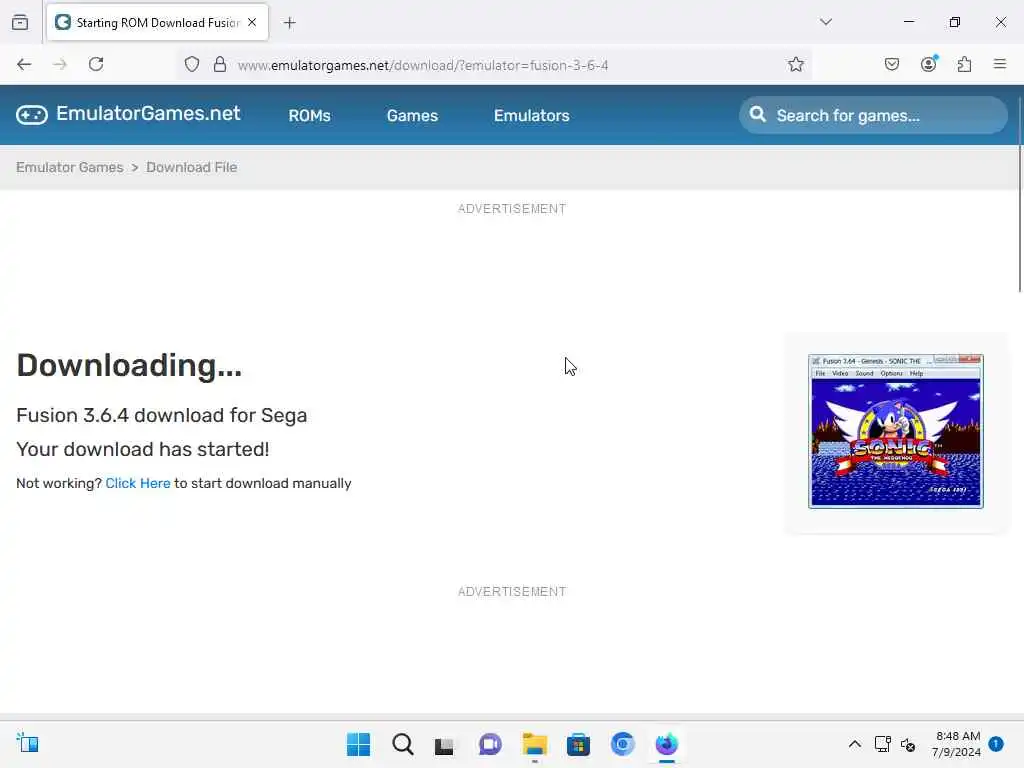Expand the list all tabs chevron
1024x768 pixels.
tap(826, 22)
